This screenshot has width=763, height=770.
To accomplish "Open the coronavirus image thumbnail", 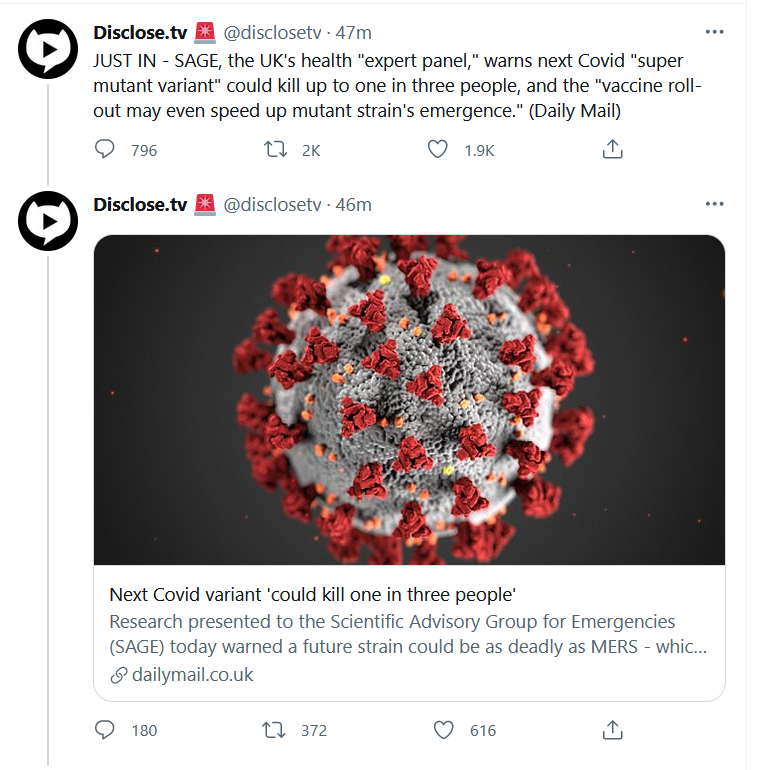I will point(409,400).
